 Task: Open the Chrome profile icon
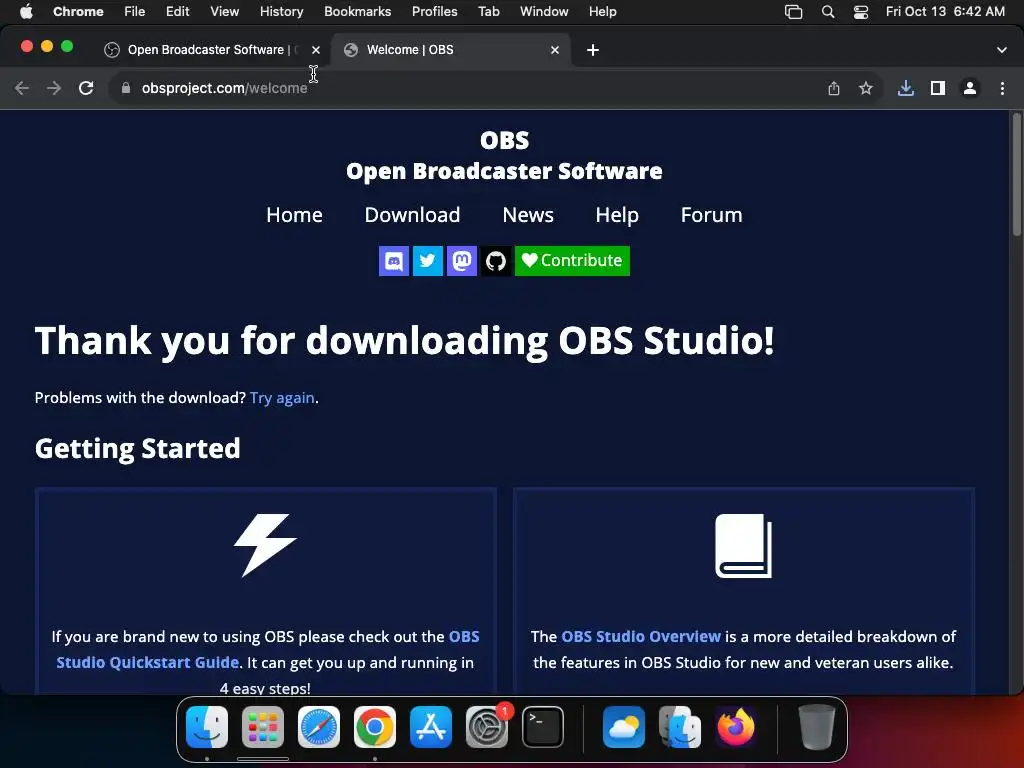point(970,88)
